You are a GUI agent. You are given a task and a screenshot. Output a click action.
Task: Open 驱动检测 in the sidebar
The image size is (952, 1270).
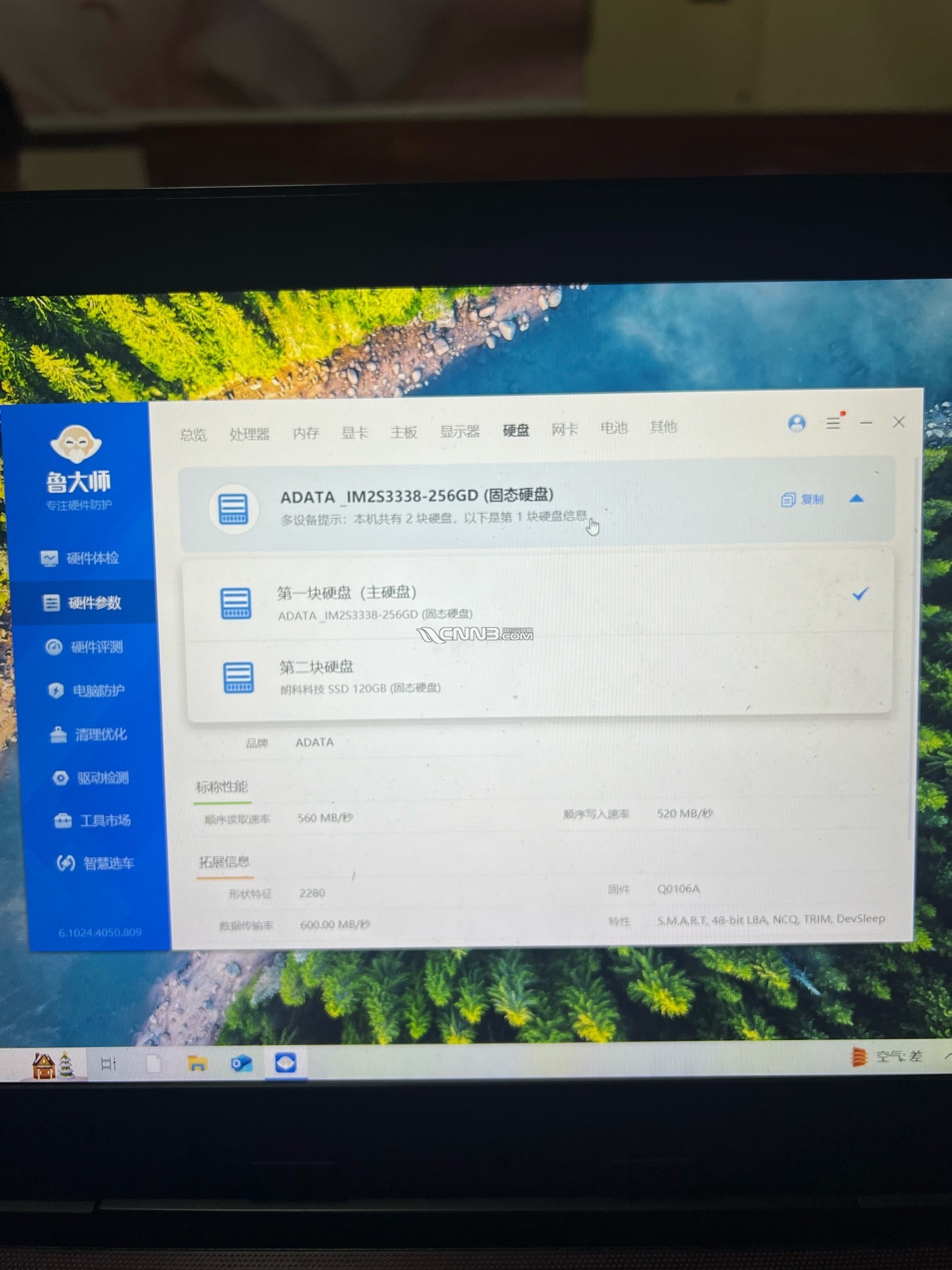click(x=91, y=777)
